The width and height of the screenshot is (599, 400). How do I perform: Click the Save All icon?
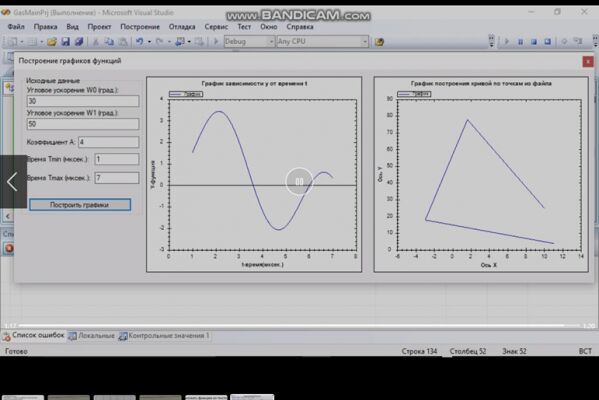[x=79, y=42]
